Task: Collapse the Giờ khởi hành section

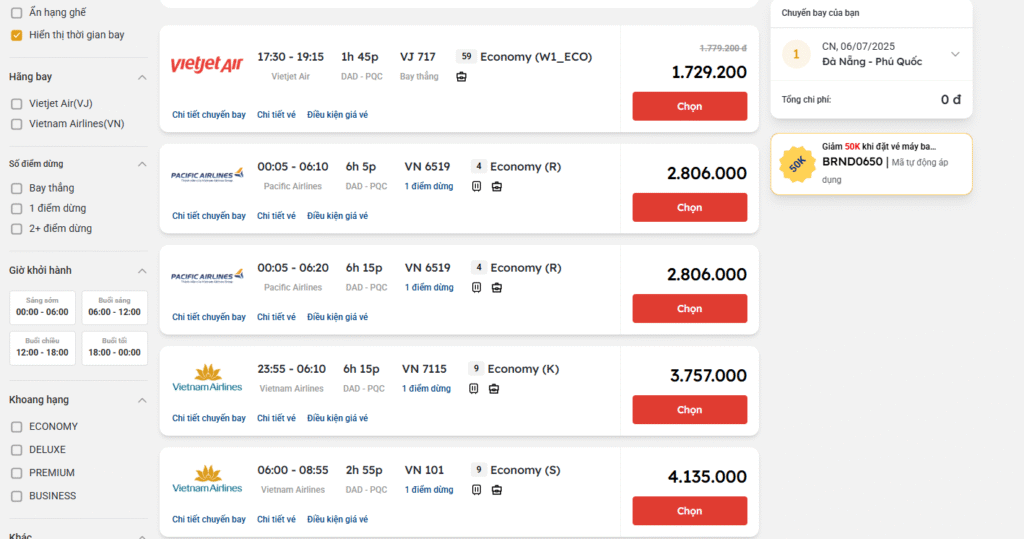Action: pyautogui.click(x=142, y=271)
